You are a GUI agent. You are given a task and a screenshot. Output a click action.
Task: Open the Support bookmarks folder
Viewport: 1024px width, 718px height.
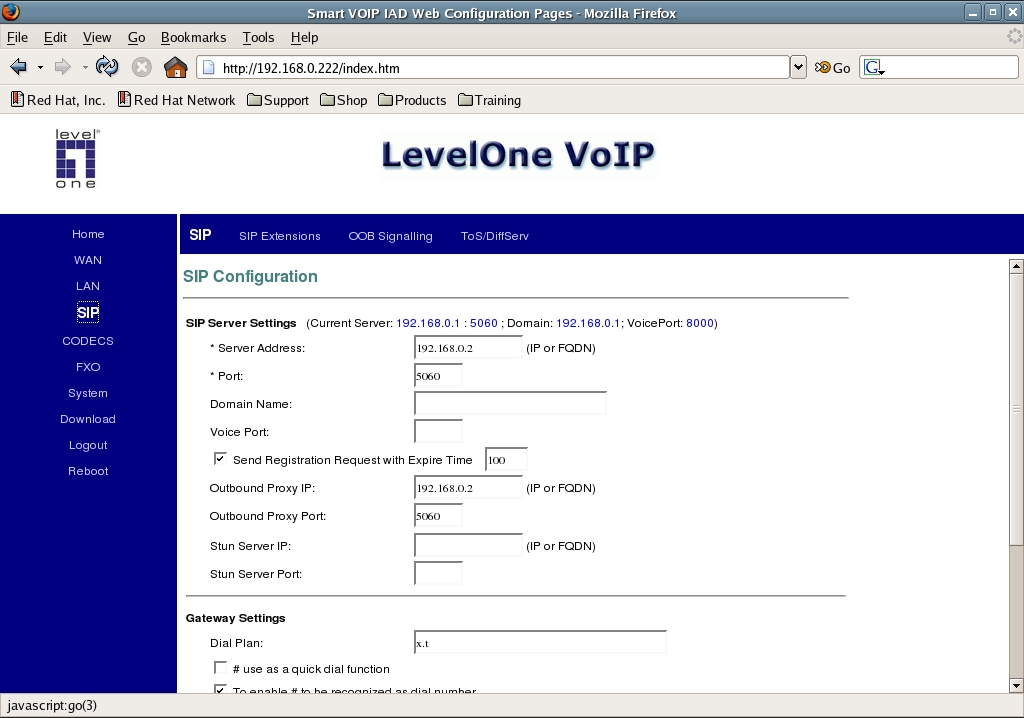coord(277,100)
